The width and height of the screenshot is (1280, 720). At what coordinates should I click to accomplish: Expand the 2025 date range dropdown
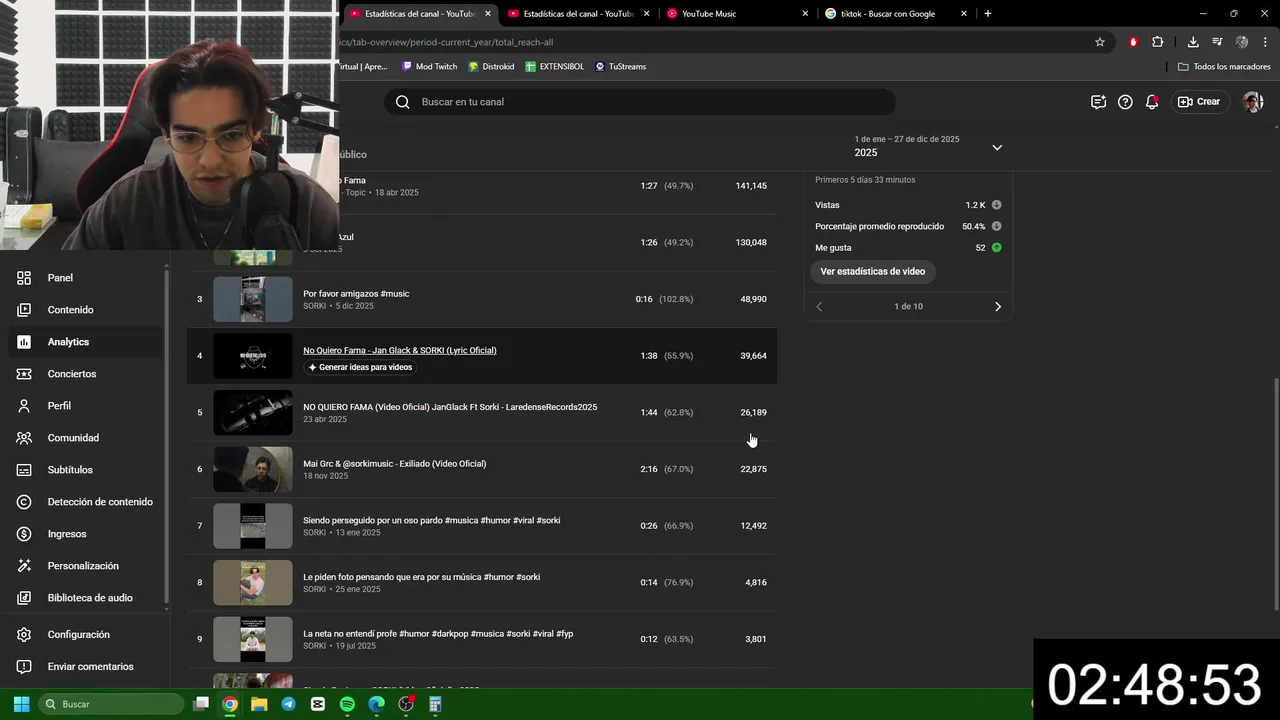tap(997, 147)
